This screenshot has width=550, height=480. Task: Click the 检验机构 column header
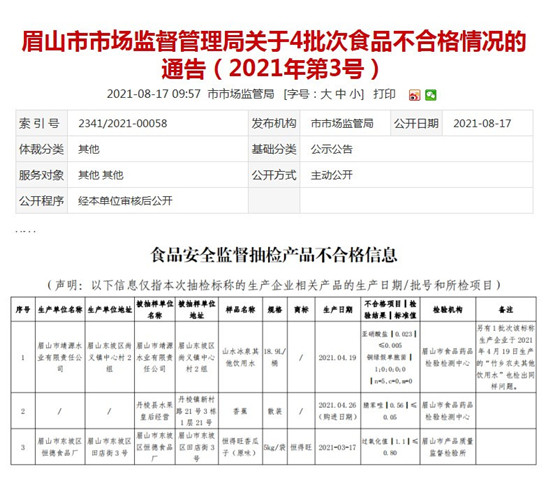448,309
